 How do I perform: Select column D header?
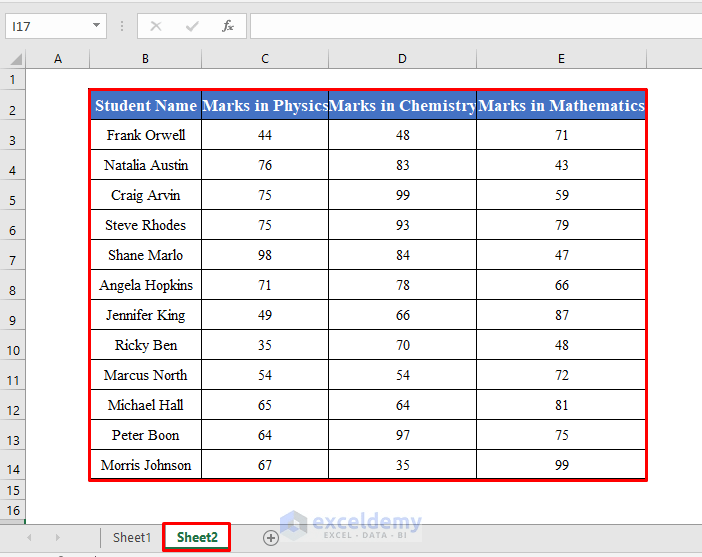[402, 59]
